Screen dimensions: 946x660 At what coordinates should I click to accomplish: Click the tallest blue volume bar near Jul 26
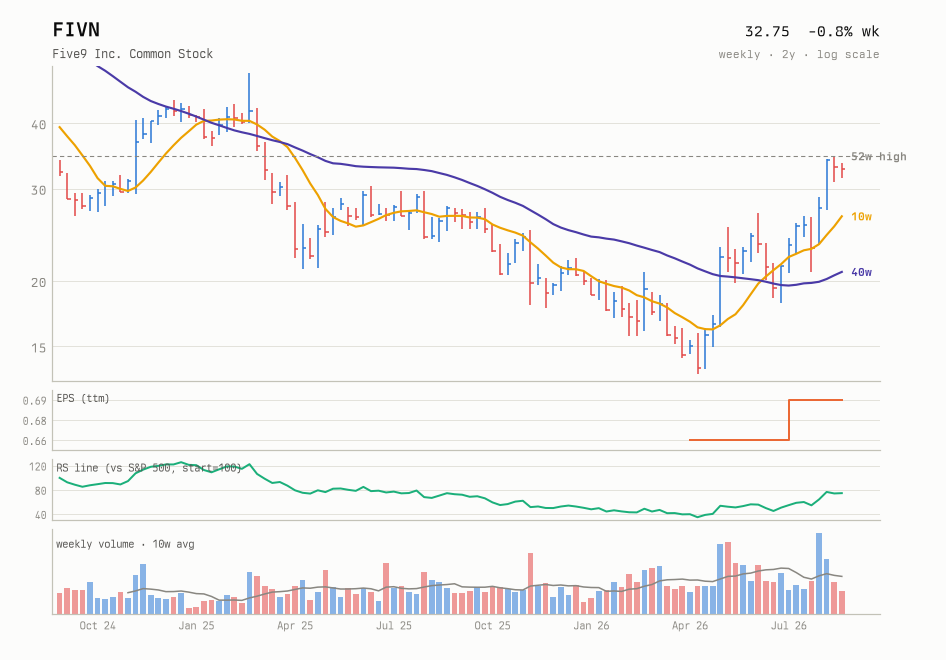tap(819, 574)
